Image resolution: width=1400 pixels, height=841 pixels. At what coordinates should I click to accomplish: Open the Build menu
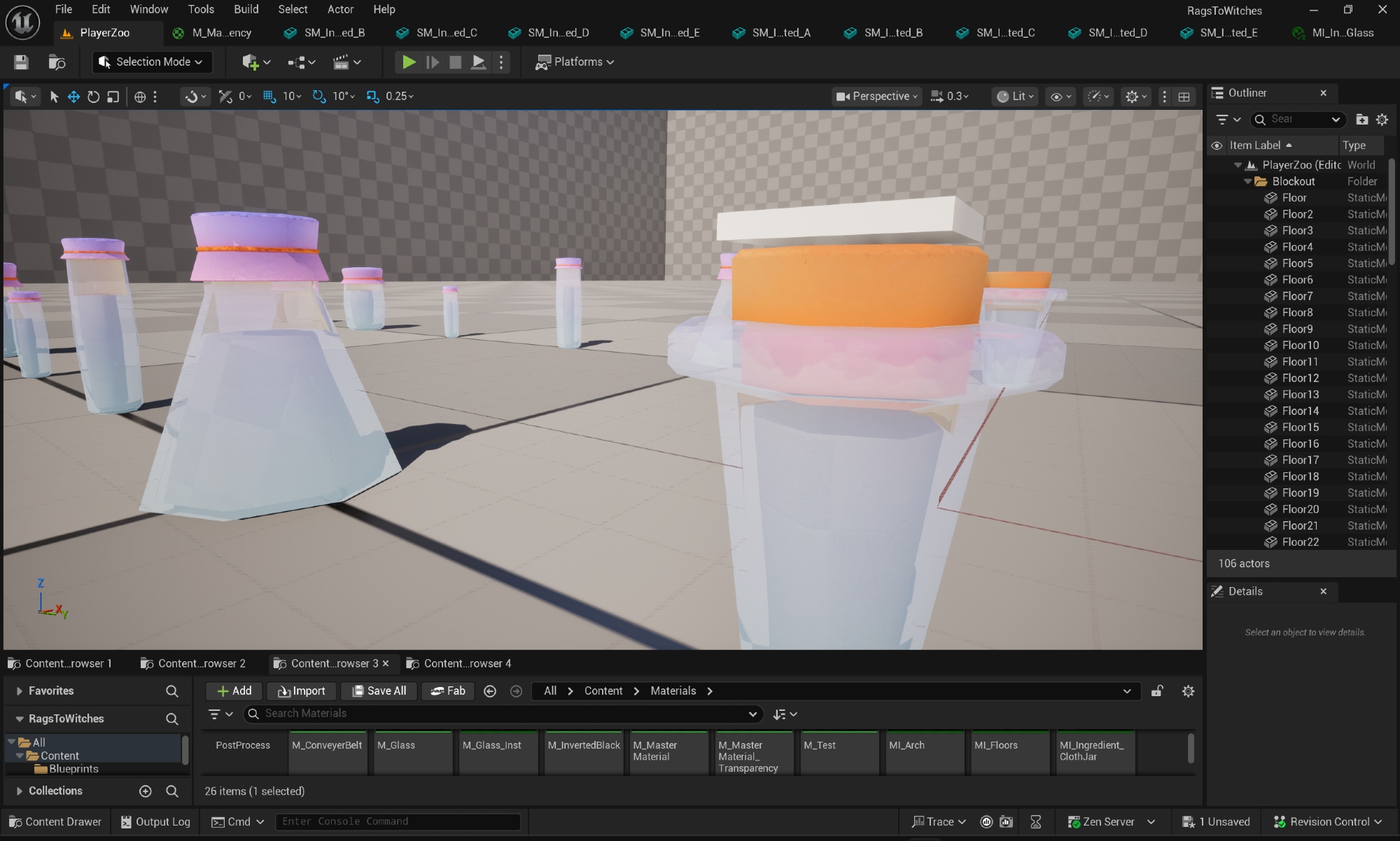coord(246,9)
